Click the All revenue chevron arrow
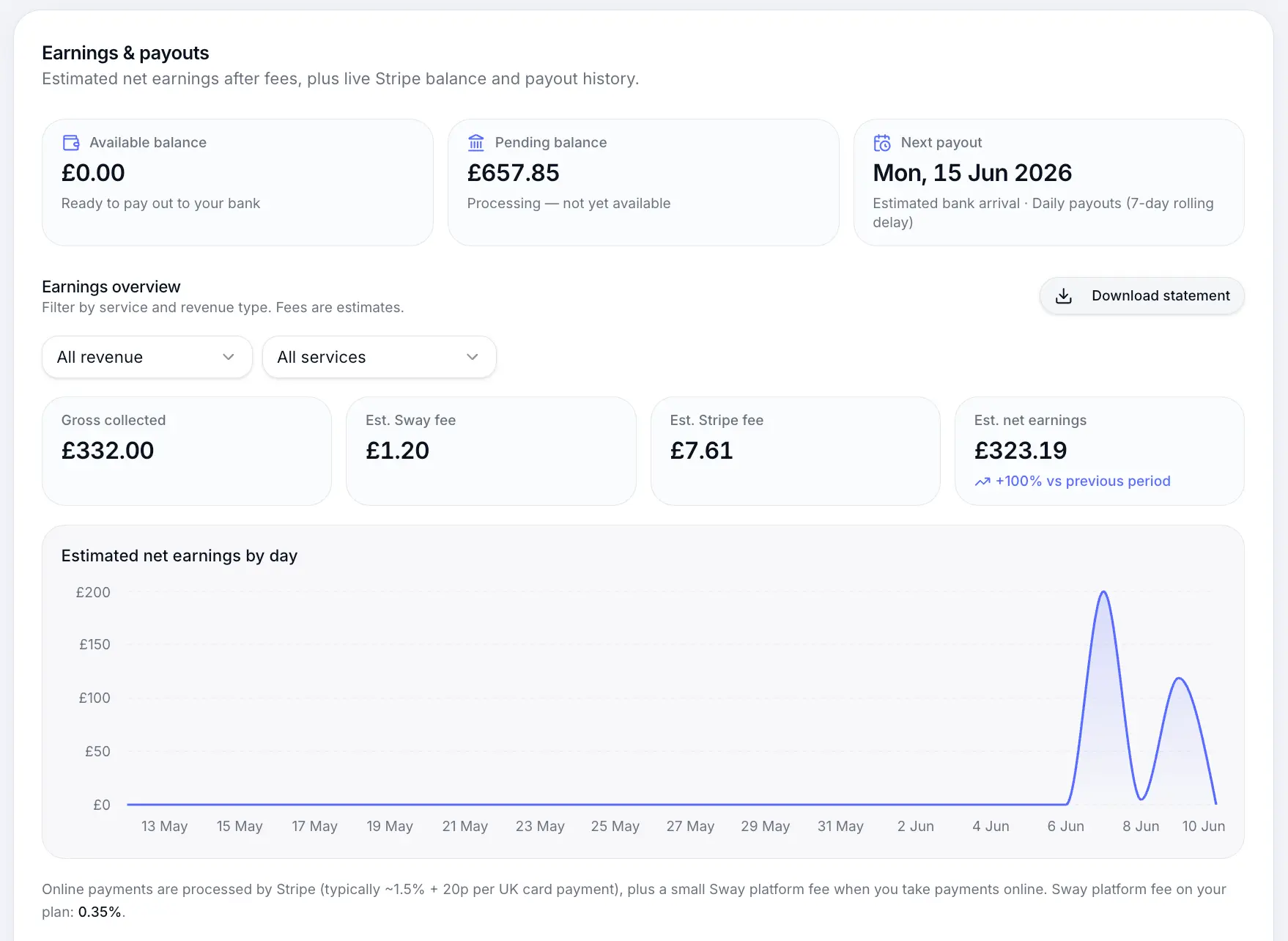1288x941 pixels. click(229, 357)
